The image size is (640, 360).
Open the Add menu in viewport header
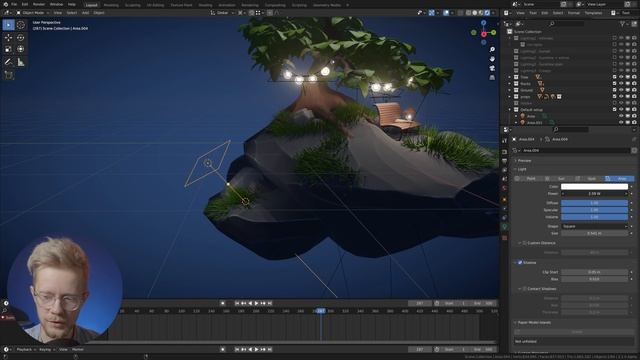(x=85, y=13)
